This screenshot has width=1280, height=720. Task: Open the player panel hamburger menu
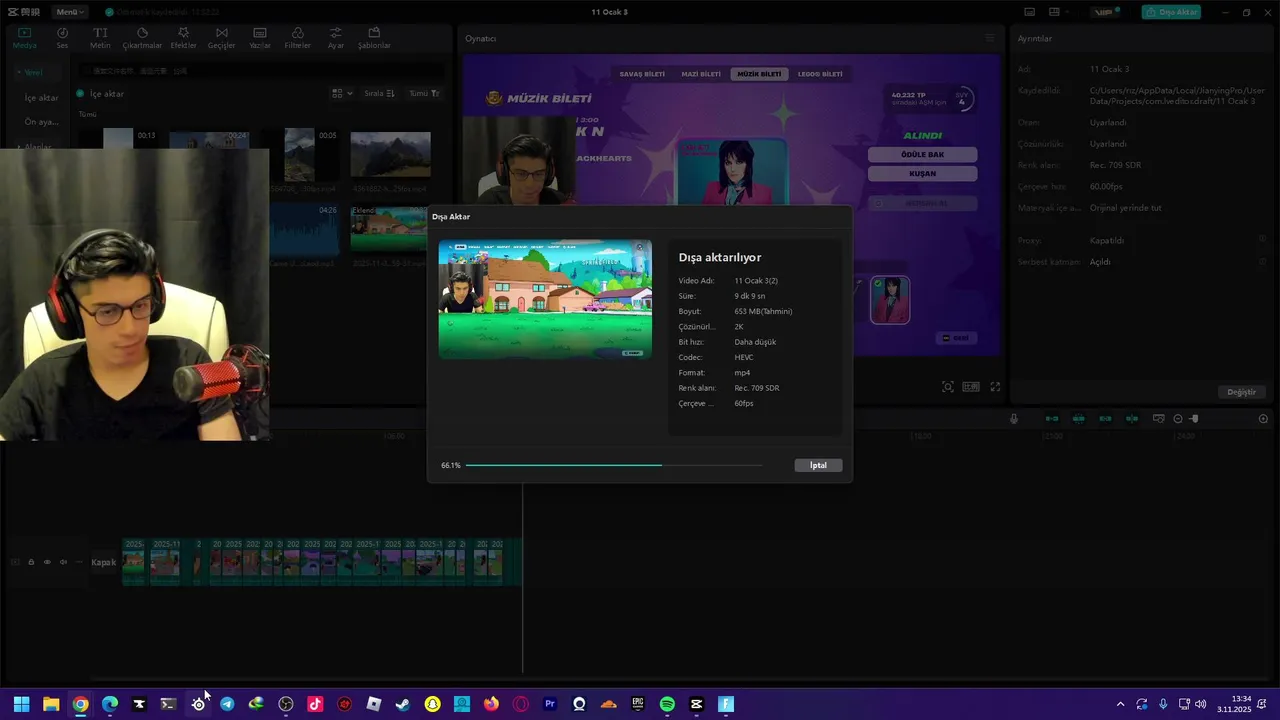[990, 38]
